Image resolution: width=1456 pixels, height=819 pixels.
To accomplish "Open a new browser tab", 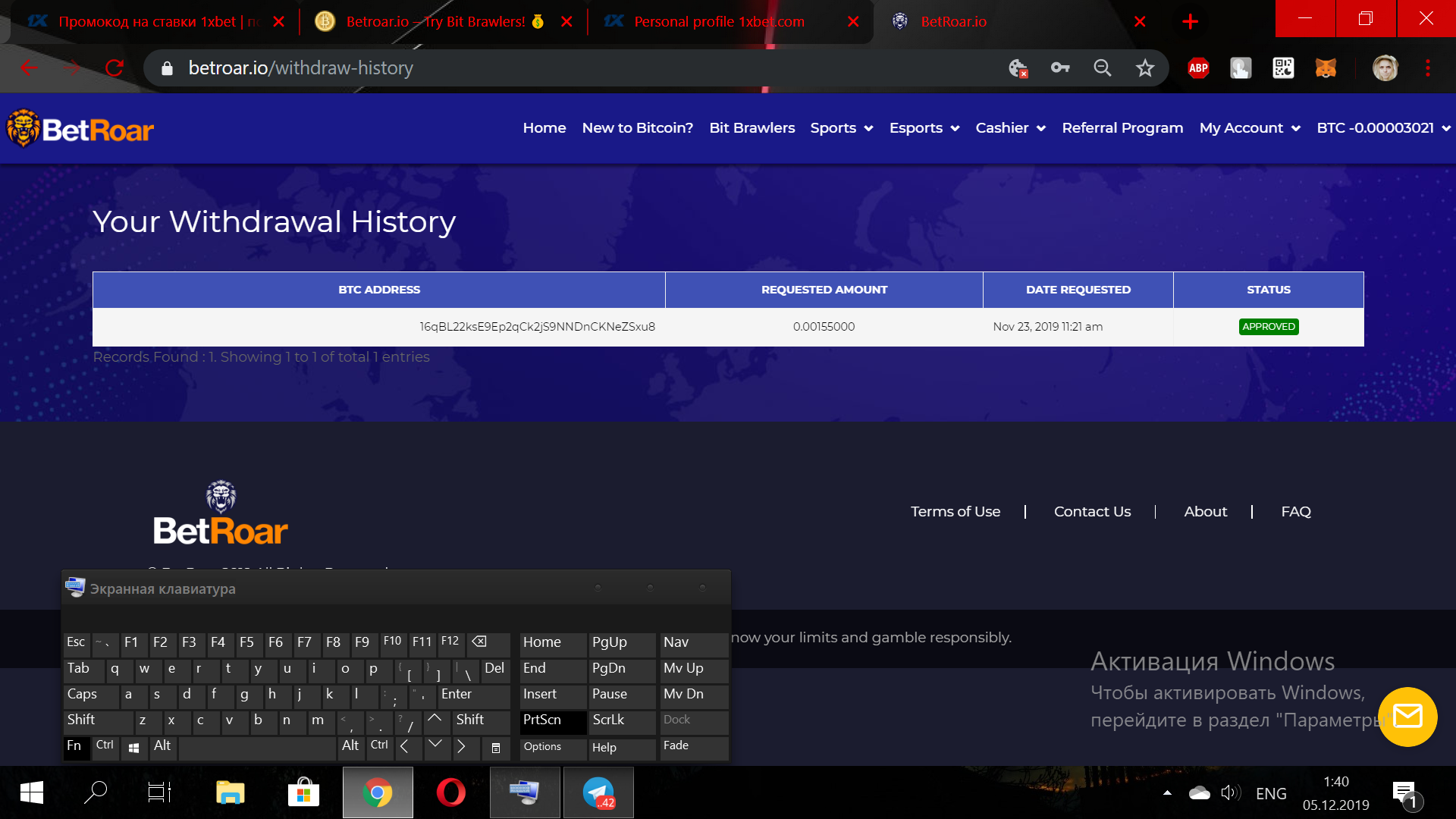I will coord(1190,22).
